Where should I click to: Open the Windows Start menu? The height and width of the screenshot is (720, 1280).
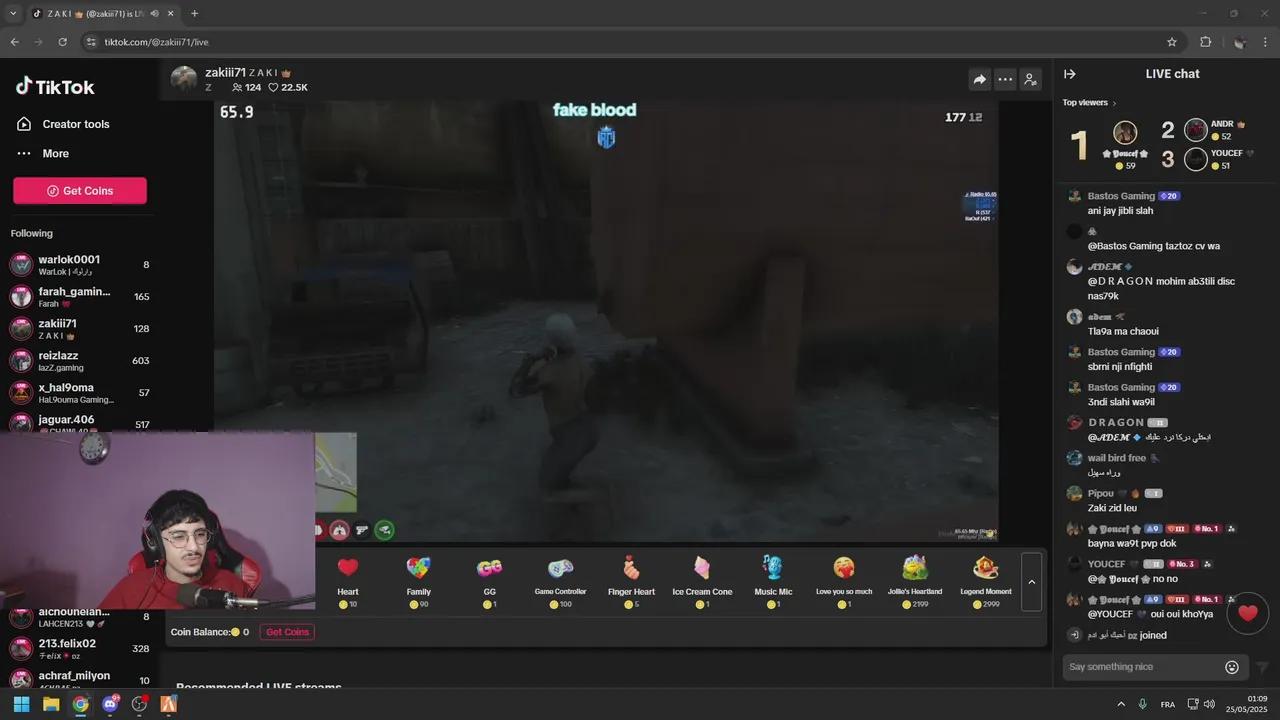[x=21, y=704]
